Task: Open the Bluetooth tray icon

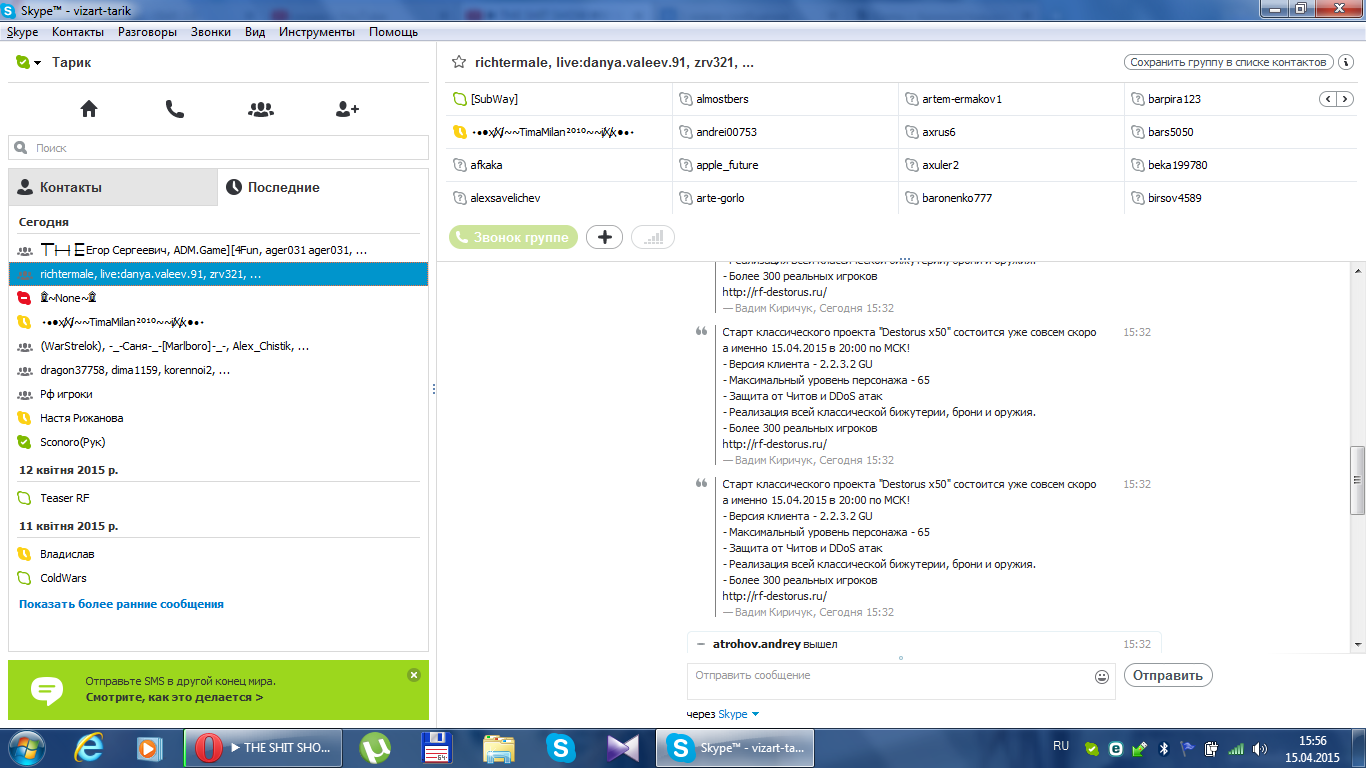Action: click(x=1163, y=748)
